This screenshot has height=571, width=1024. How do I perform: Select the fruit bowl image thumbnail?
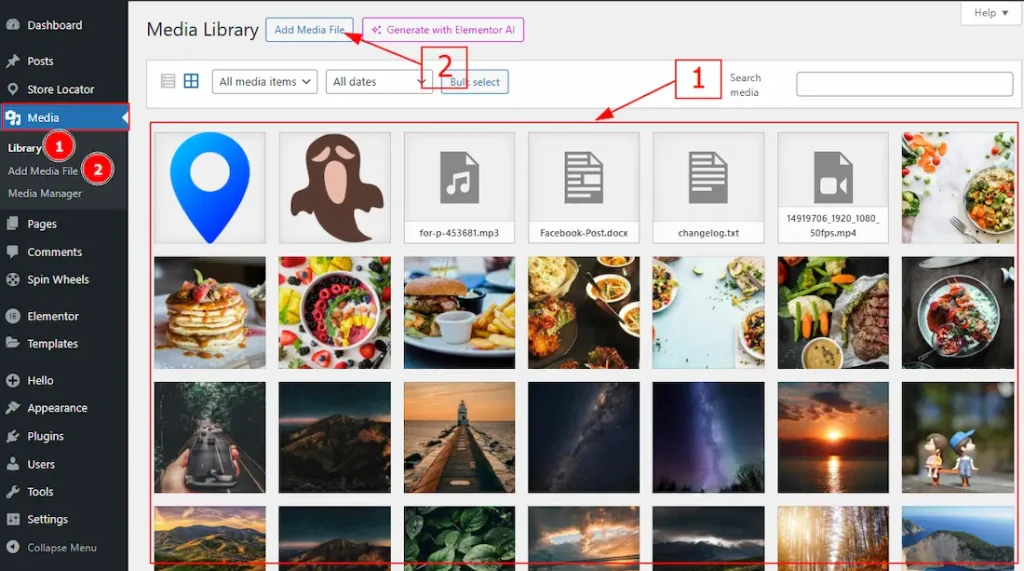coord(334,312)
